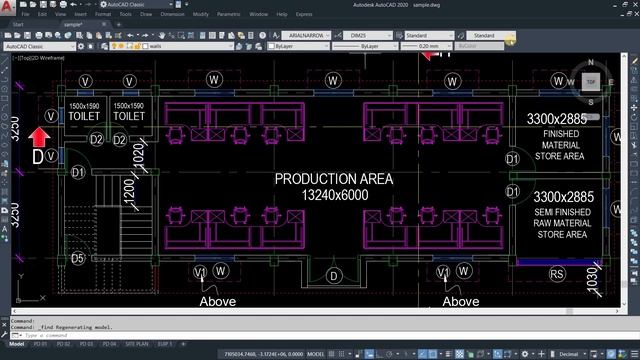Add new drawing tab with plus button
The image size is (640, 360).
(x=119, y=24)
